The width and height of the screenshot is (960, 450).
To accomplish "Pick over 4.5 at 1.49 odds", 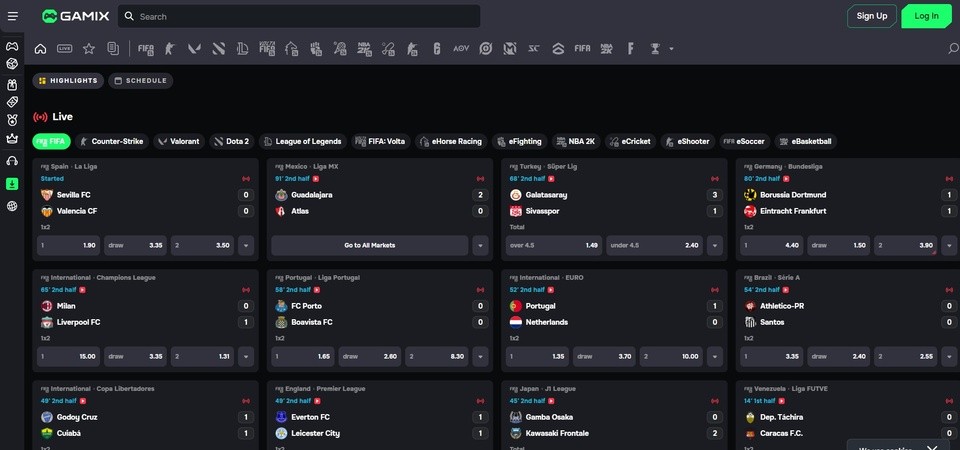I will (x=553, y=246).
